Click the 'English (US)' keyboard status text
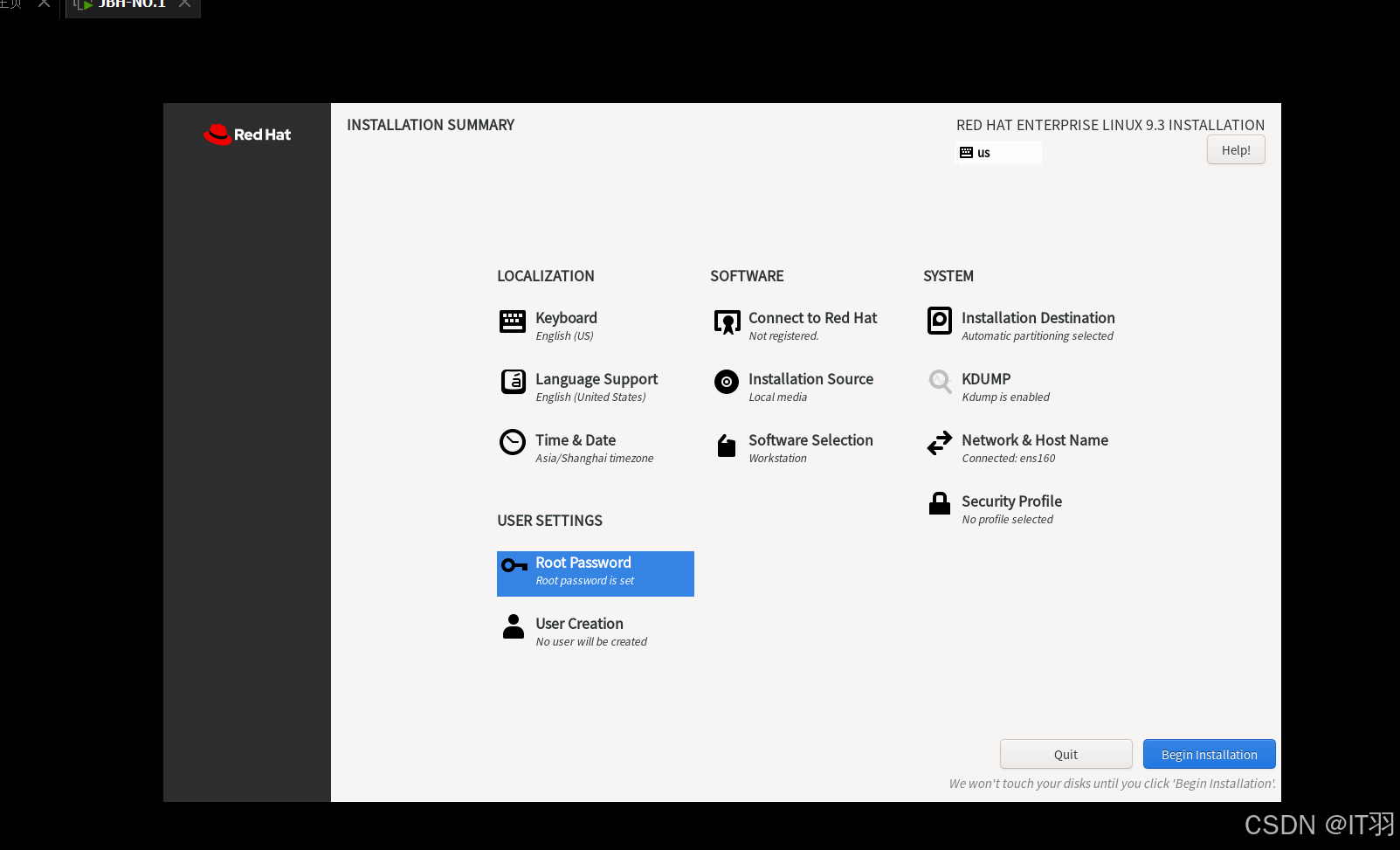The height and width of the screenshot is (850, 1400). coord(564,336)
